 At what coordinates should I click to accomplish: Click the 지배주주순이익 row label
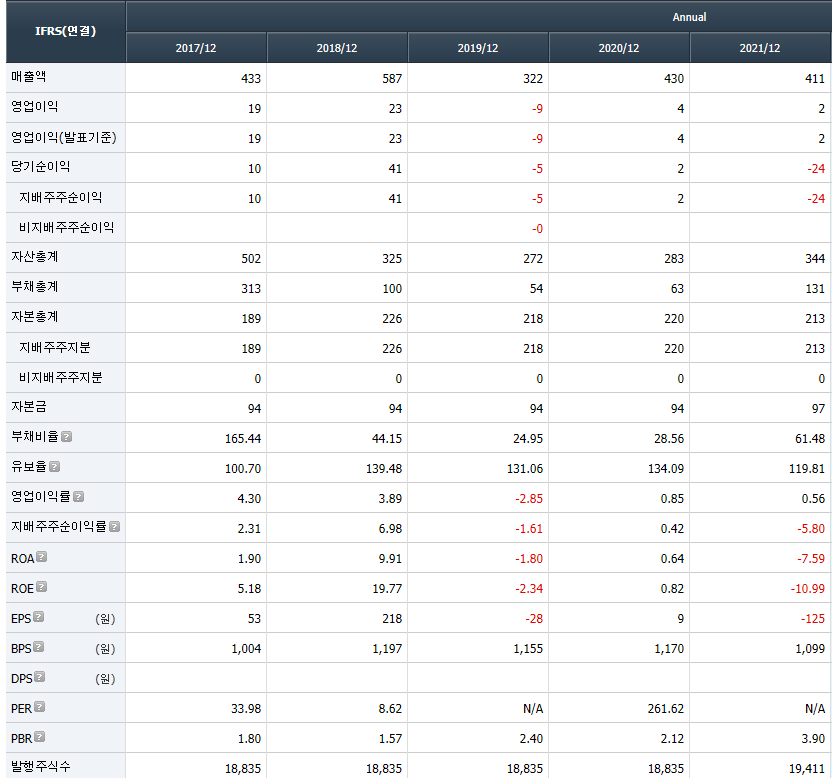coord(60,197)
